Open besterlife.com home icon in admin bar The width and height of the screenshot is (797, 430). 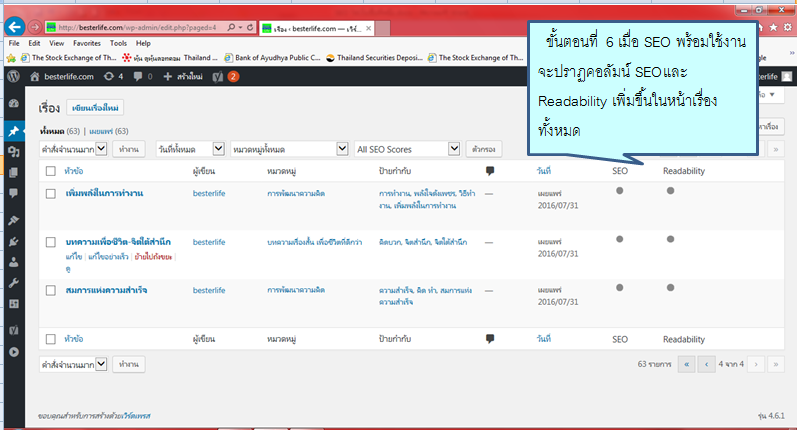(x=35, y=77)
